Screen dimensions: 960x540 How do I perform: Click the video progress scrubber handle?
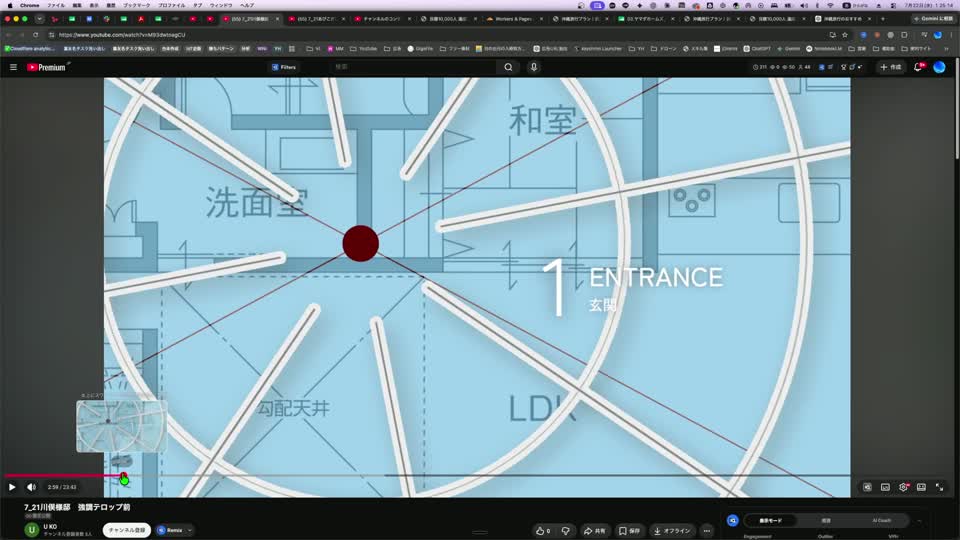click(123, 476)
